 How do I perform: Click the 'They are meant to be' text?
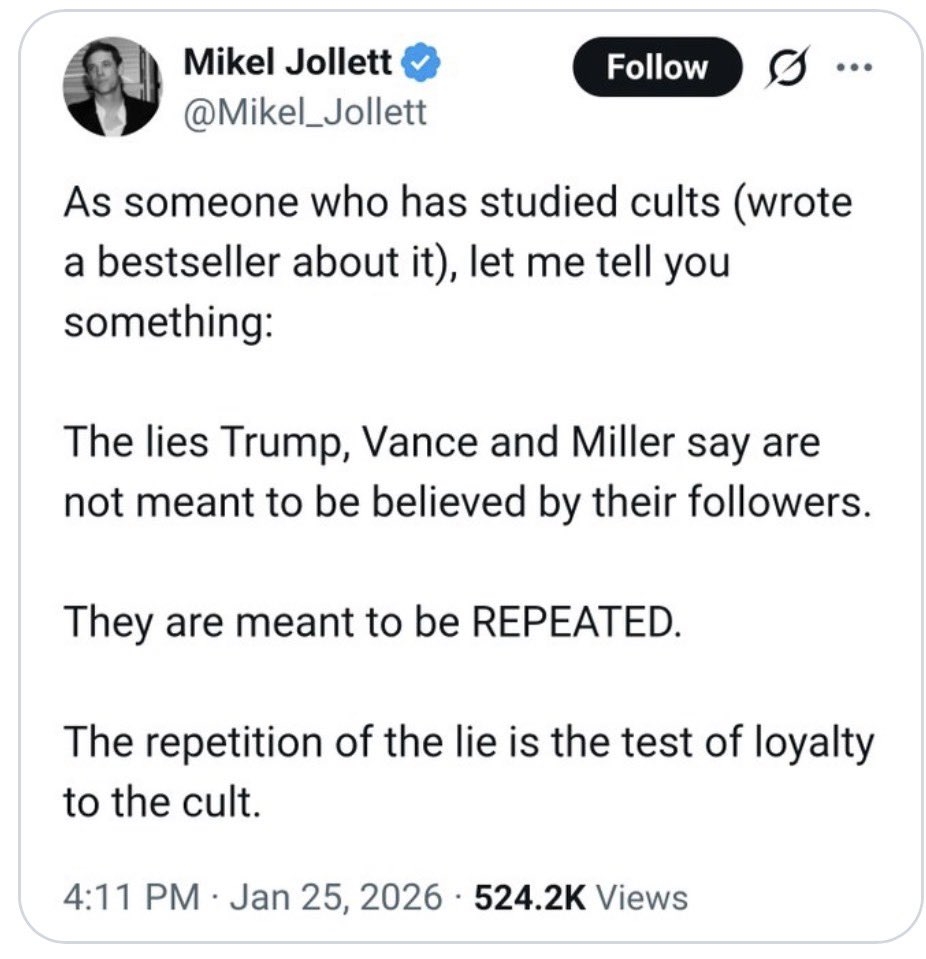click(x=262, y=622)
